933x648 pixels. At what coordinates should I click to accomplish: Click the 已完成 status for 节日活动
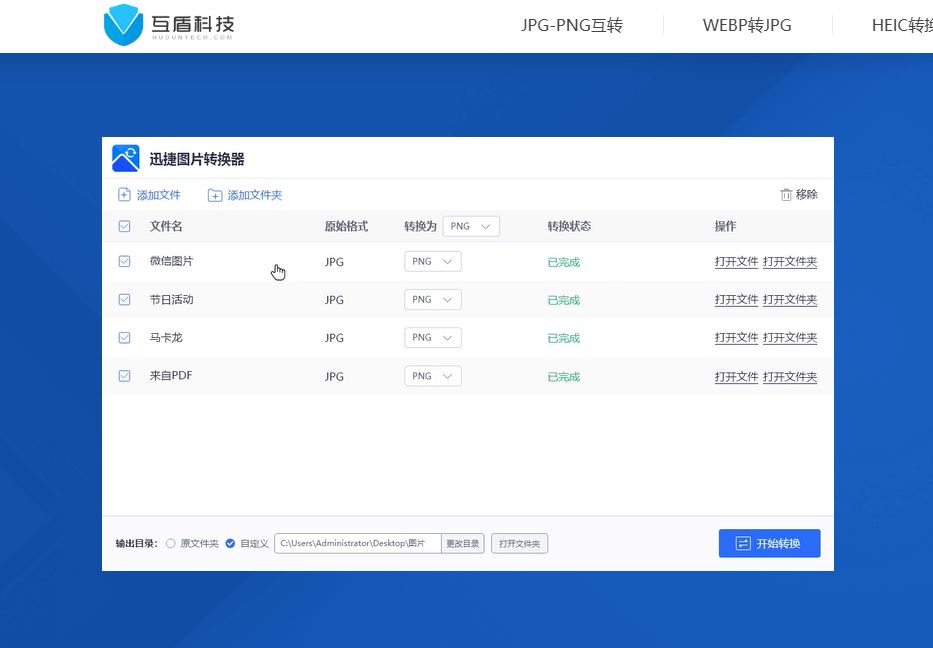point(563,300)
